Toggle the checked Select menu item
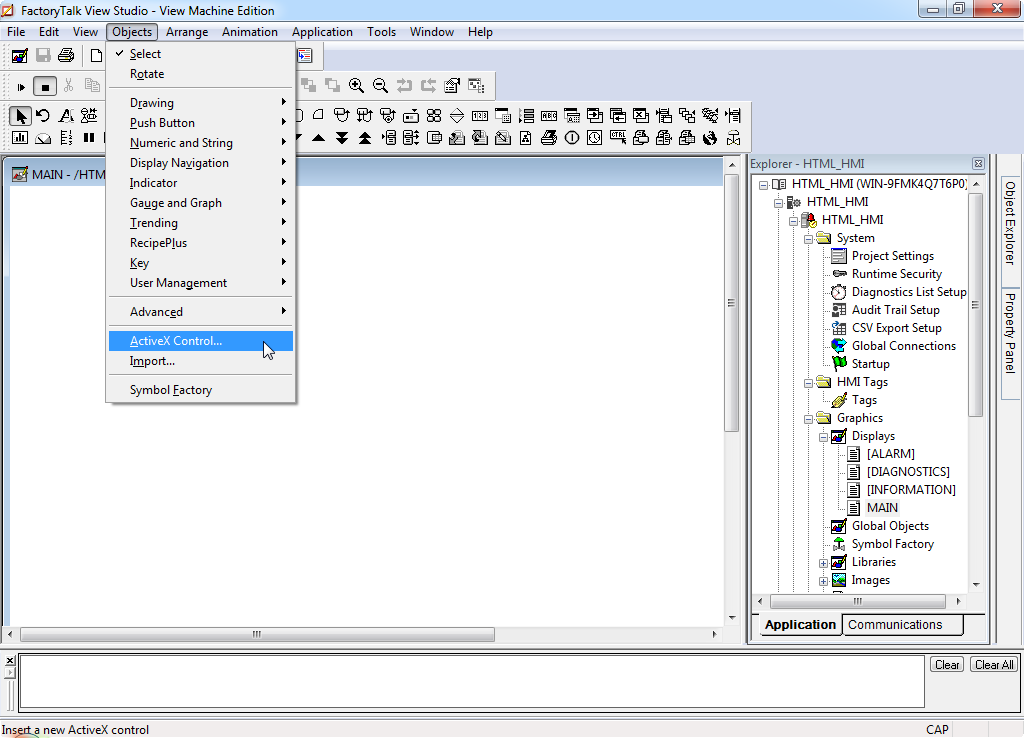The height and width of the screenshot is (738, 1024). tap(200, 54)
